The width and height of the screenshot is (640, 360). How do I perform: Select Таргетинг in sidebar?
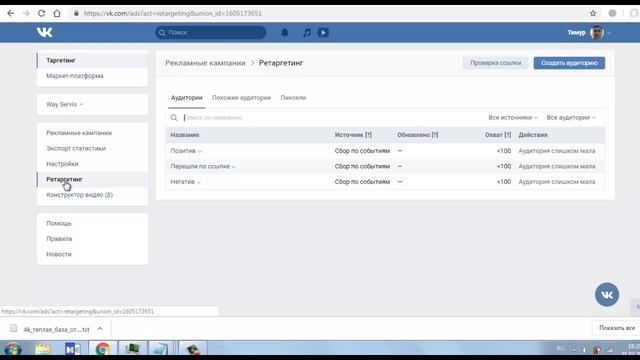[x=92, y=60]
